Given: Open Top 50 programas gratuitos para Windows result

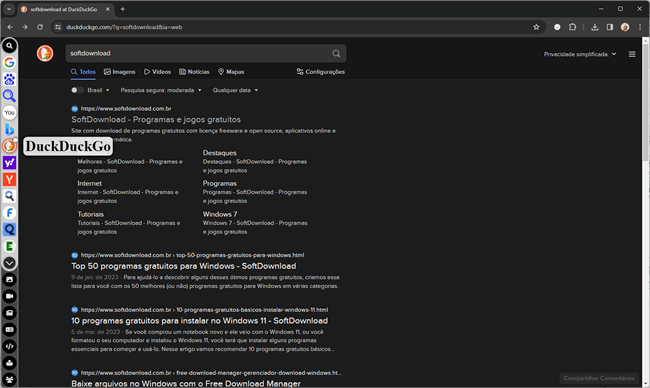Looking at the screenshot, I should click(184, 266).
